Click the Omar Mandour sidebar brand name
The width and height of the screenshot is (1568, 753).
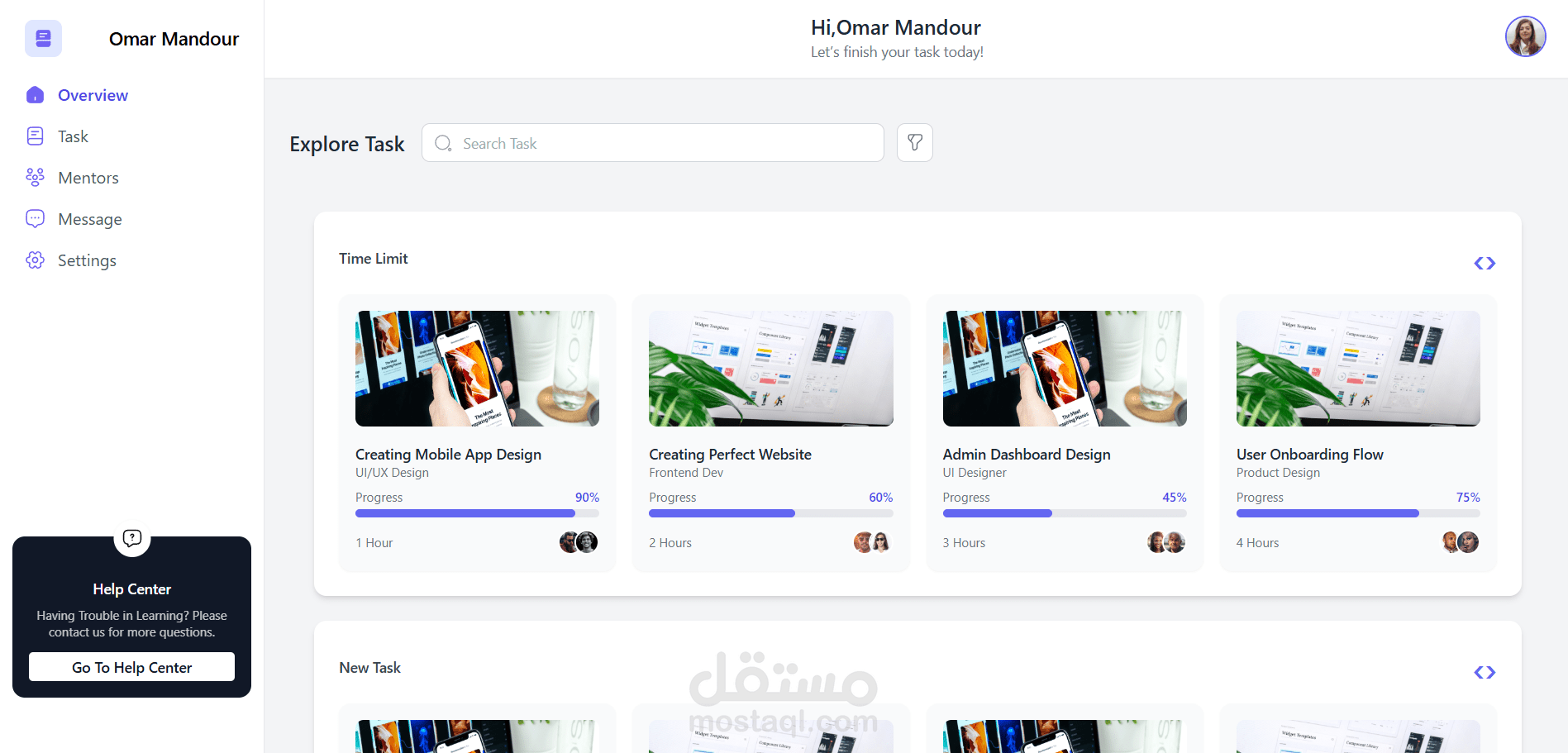174,39
